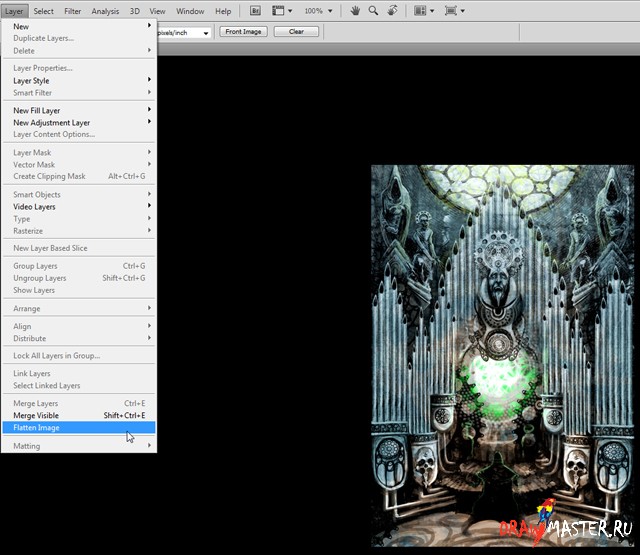This screenshot has height=555, width=640.
Task: Expand the Matting submenu
Action: tap(79, 446)
